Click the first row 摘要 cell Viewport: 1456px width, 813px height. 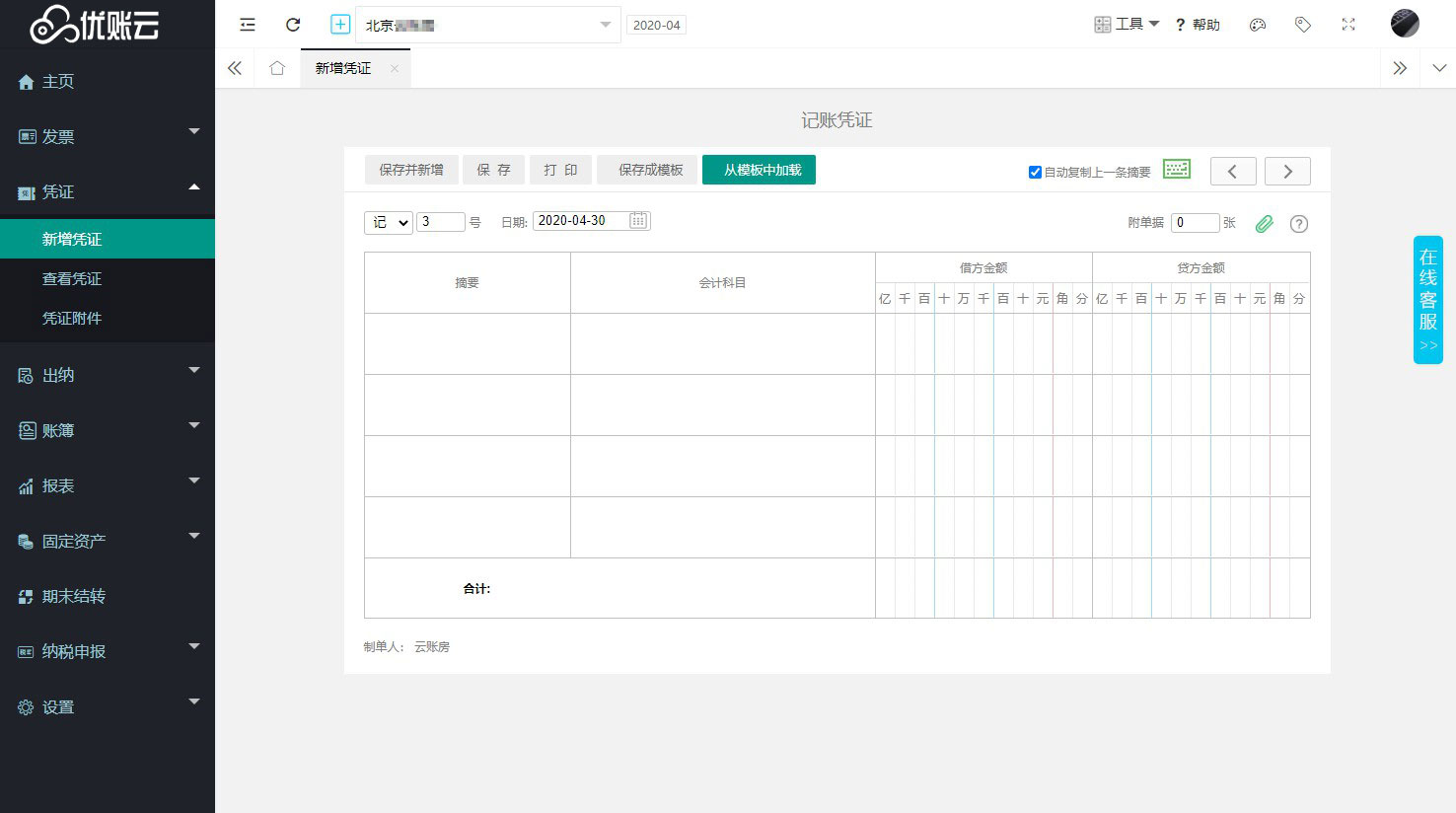pyautogui.click(x=468, y=343)
